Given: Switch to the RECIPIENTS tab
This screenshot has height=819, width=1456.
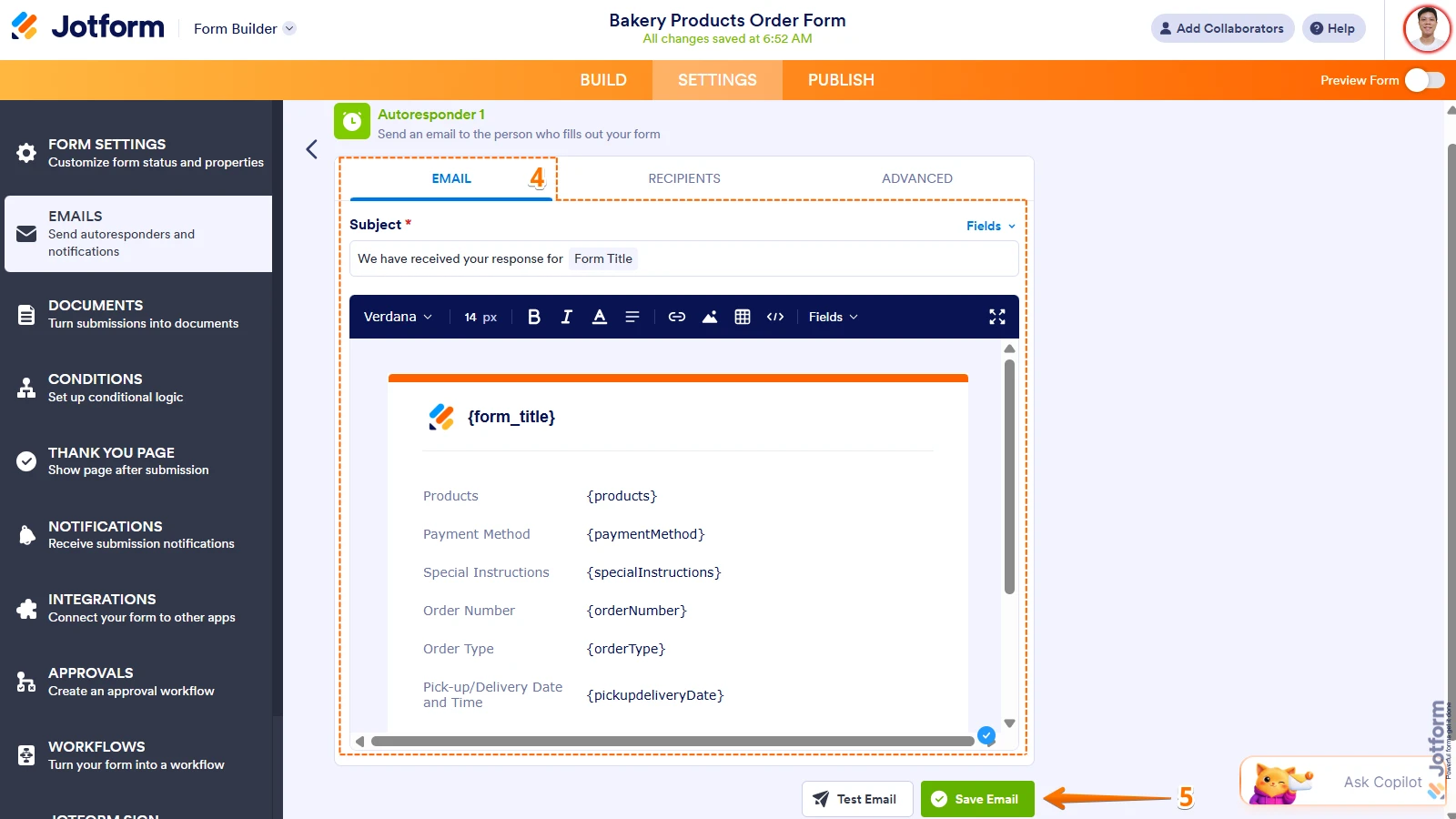Looking at the screenshot, I should tap(684, 178).
